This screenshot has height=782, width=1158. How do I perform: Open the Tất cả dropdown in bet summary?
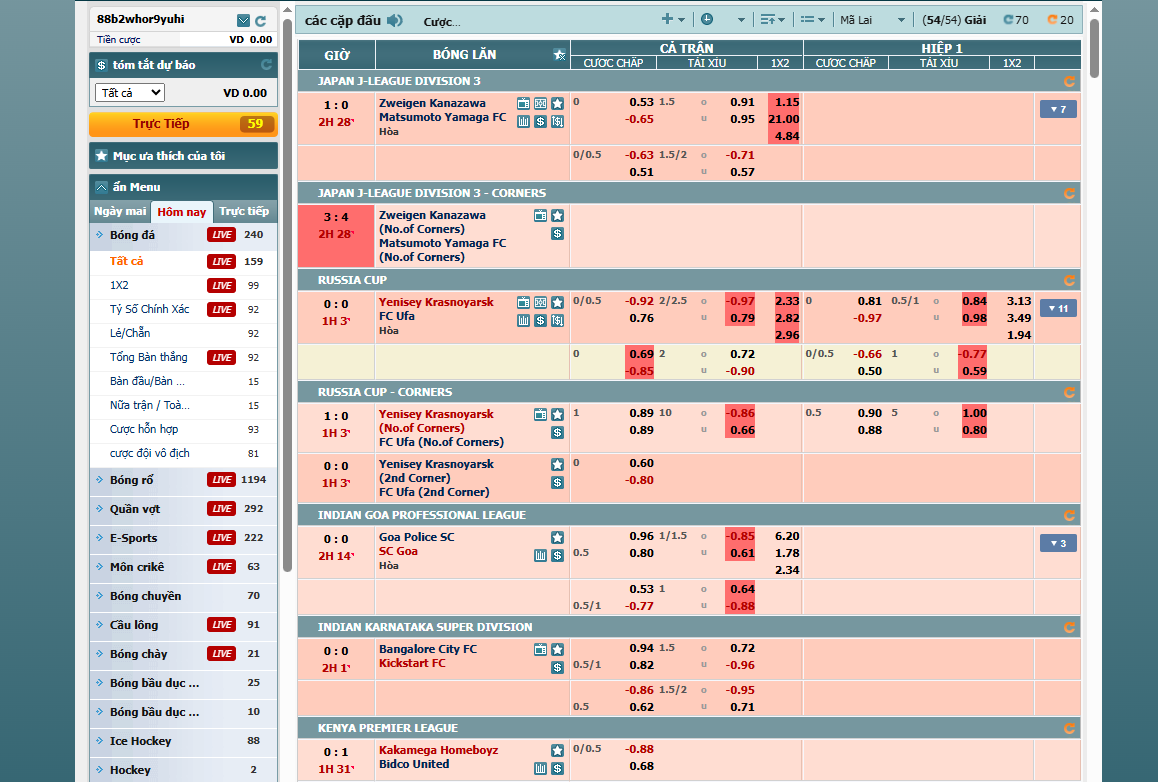[130, 93]
